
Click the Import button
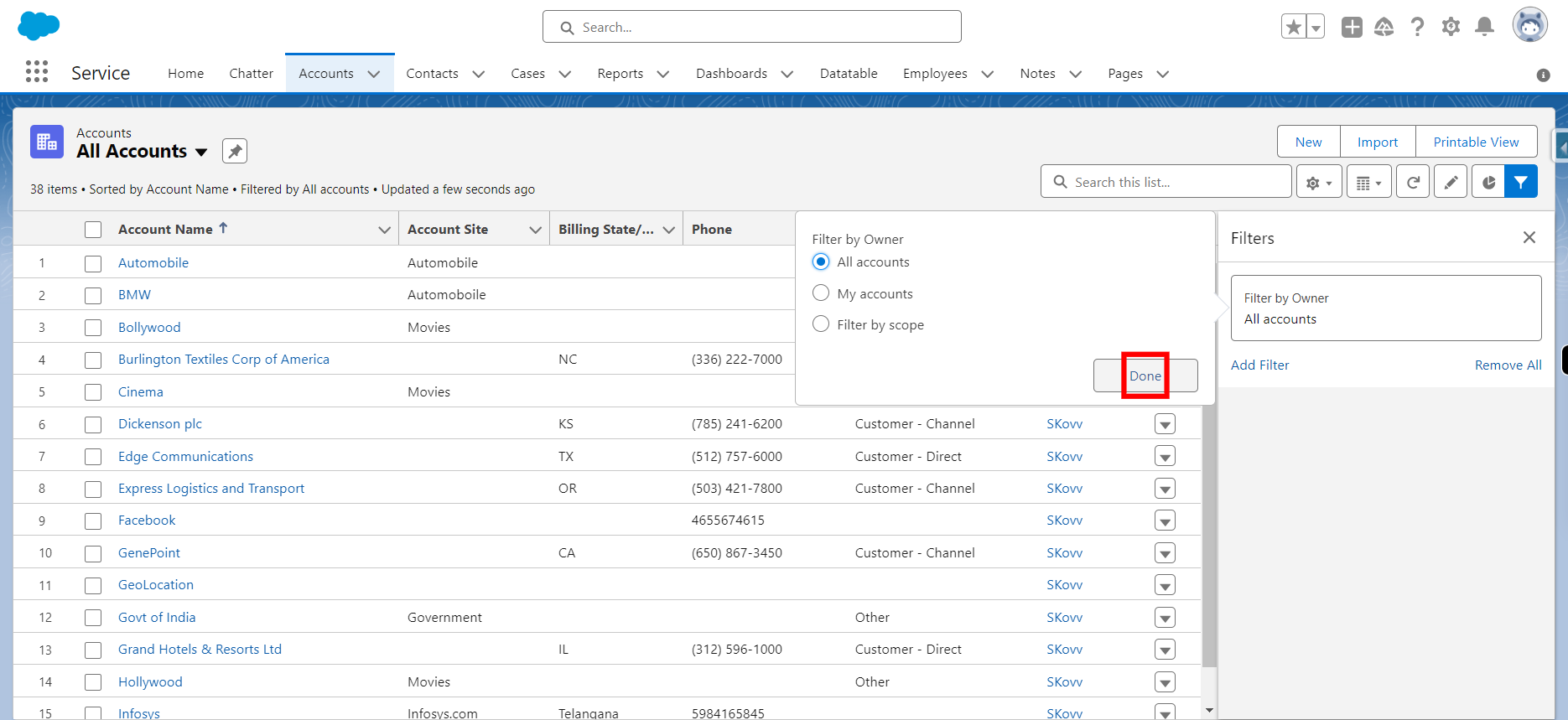[1378, 142]
